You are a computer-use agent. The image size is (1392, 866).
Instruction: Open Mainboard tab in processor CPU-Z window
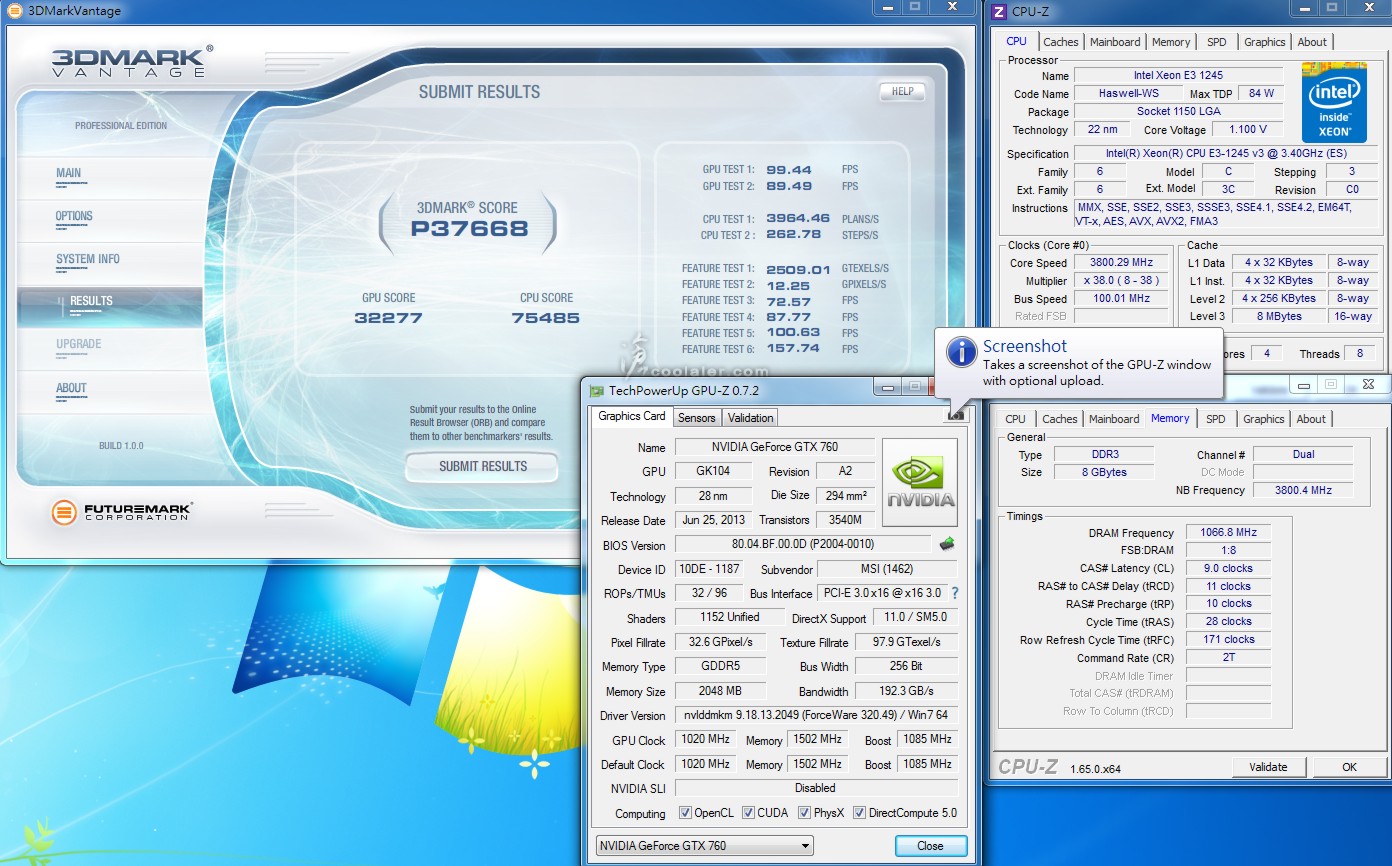point(1115,42)
